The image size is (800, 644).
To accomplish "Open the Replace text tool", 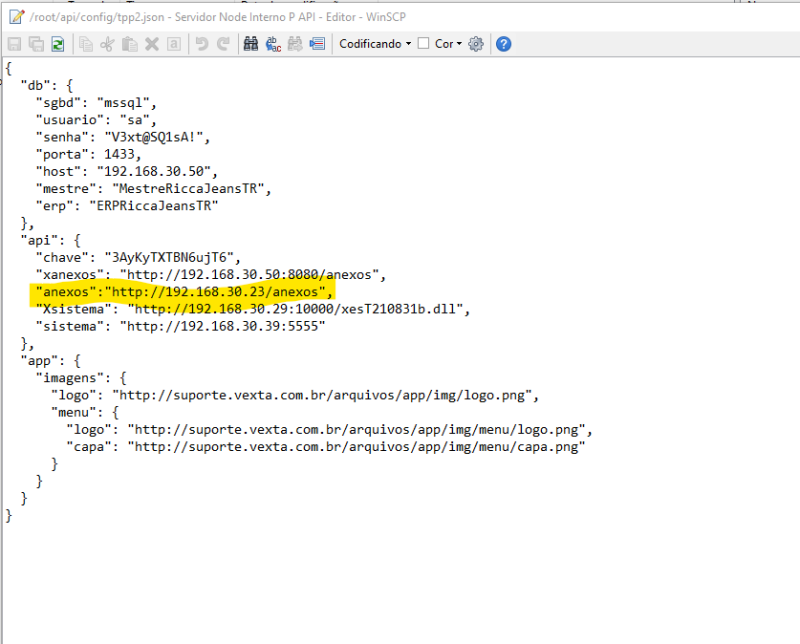I will [273, 44].
